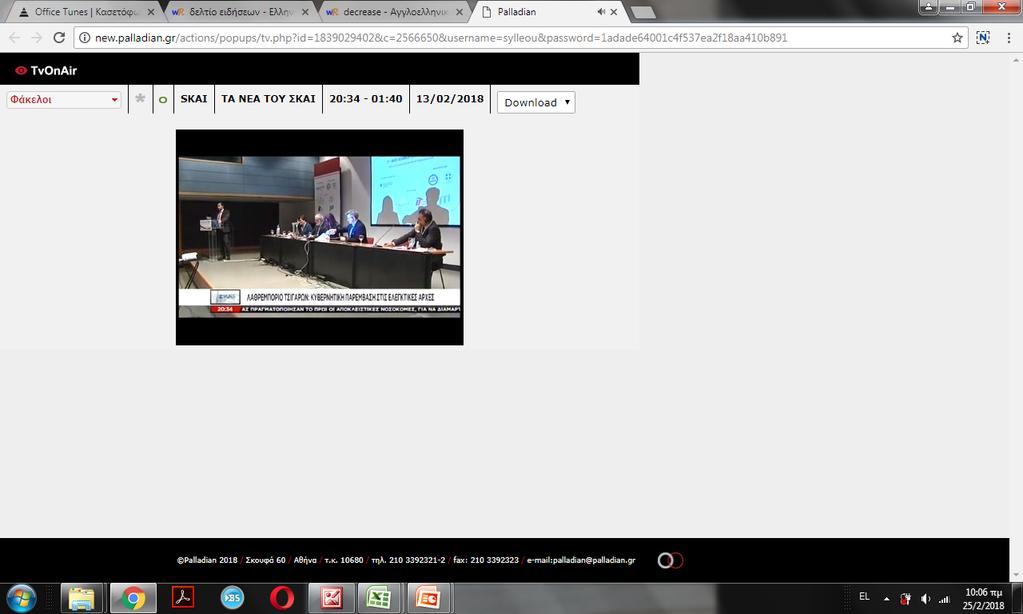The height and width of the screenshot is (614, 1023).
Task: Reload the current page
Action: point(59,38)
